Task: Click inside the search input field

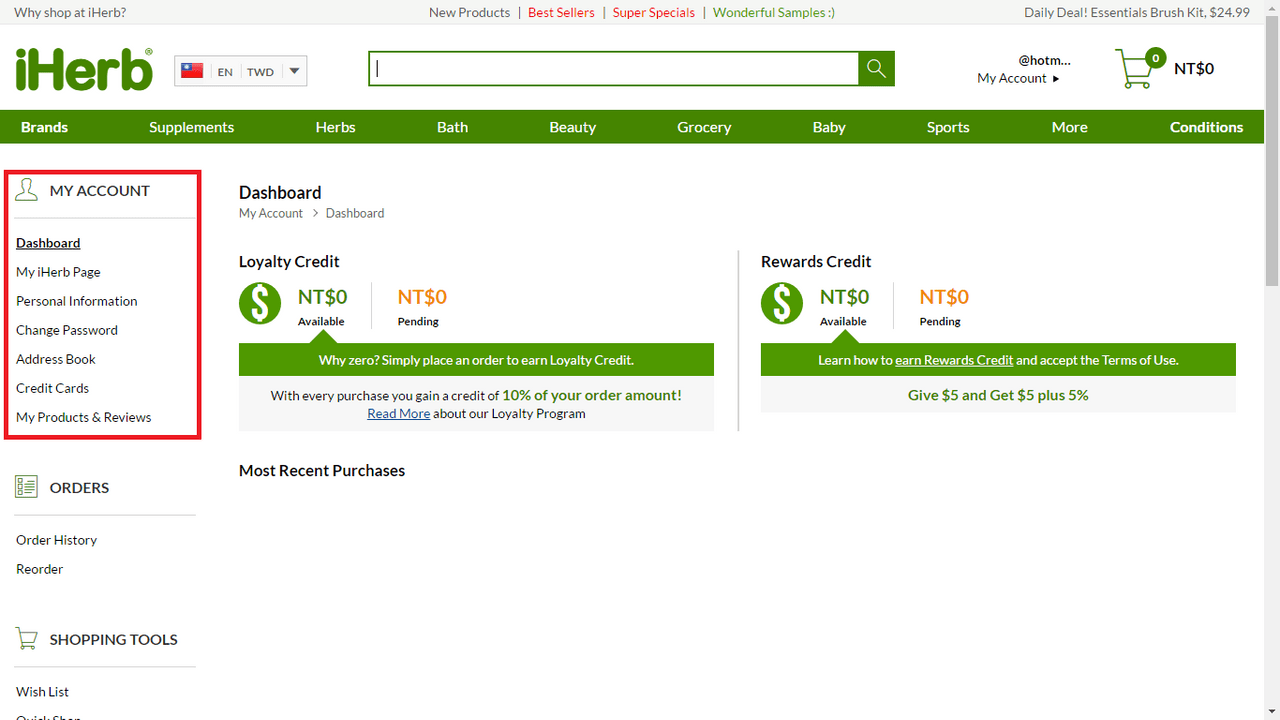Action: (614, 68)
